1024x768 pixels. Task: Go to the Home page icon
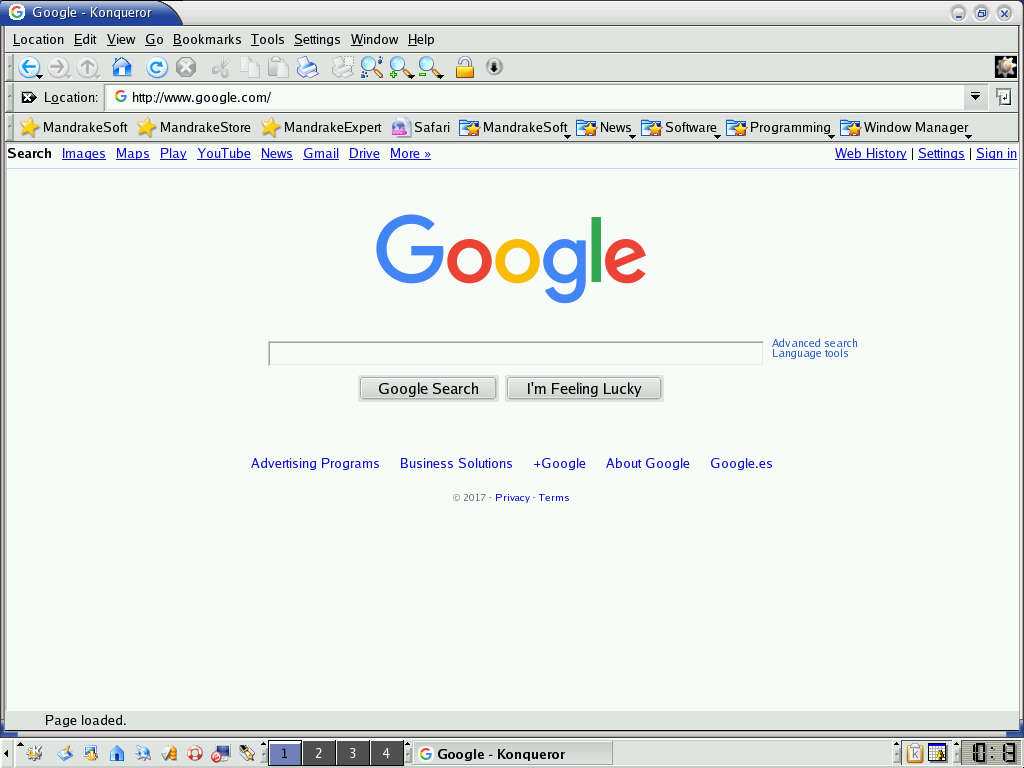(x=122, y=68)
